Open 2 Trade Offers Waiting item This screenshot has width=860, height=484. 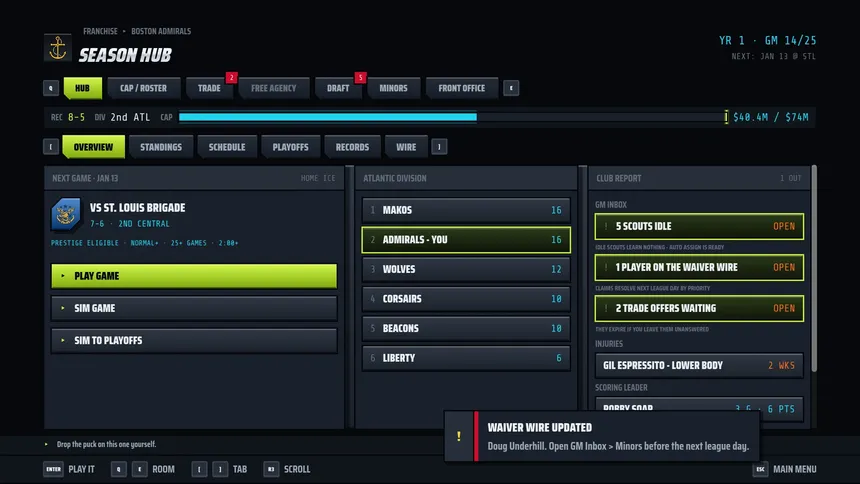(x=699, y=308)
